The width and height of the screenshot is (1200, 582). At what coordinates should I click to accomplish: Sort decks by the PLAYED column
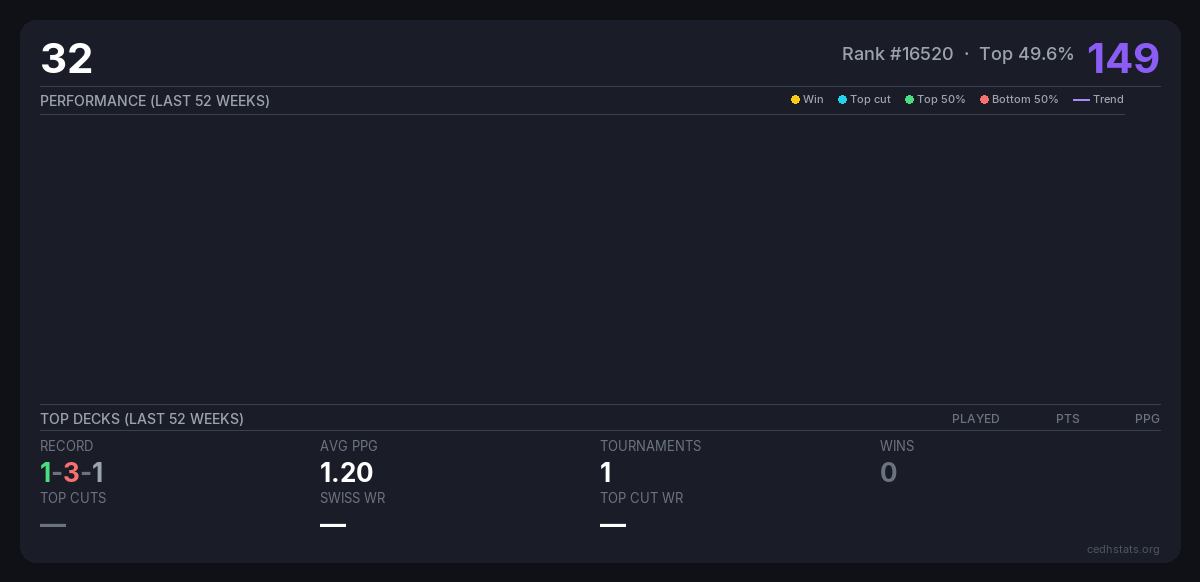point(975,419)
